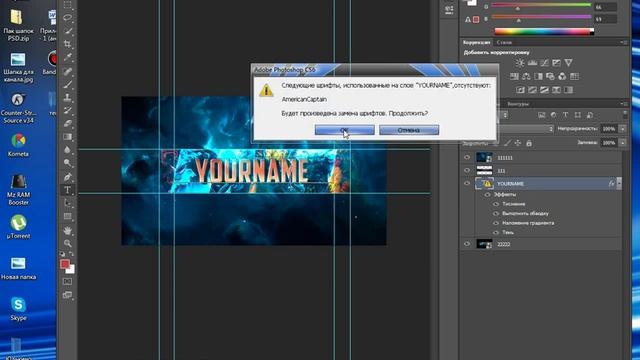
Task: Add an Invert adjustment
Action: coord(520,90)
